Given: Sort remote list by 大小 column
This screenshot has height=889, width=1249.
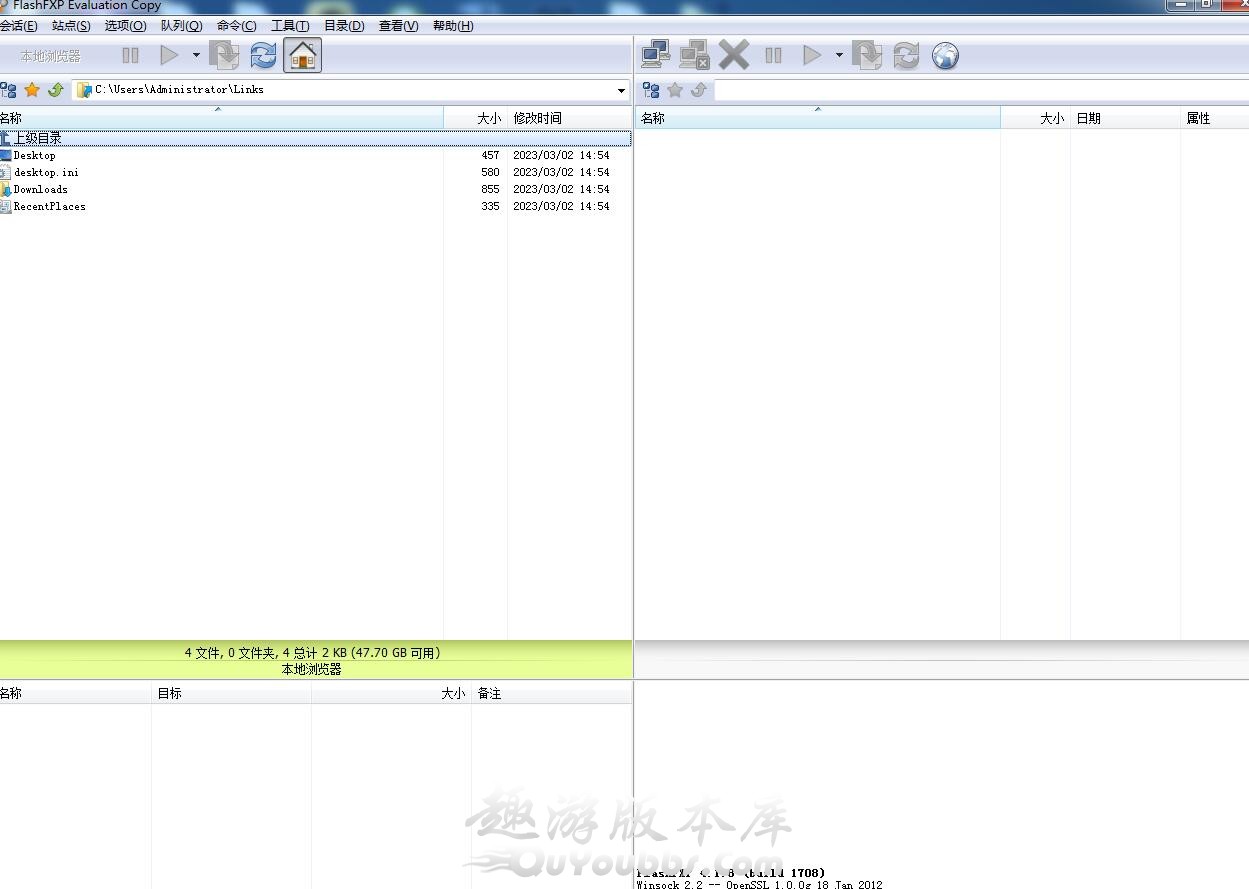Looking at the screenshot, I should (x=1036, y=118).
